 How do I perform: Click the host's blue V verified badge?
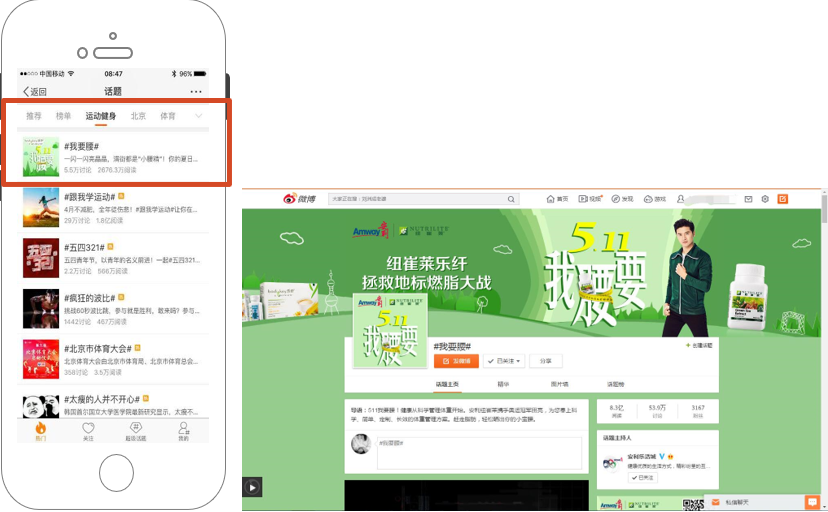coord(662,456)
